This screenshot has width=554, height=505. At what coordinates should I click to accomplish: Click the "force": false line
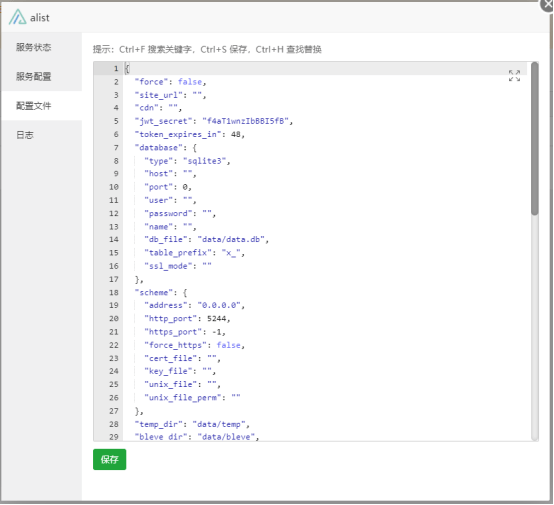(170, 82)
